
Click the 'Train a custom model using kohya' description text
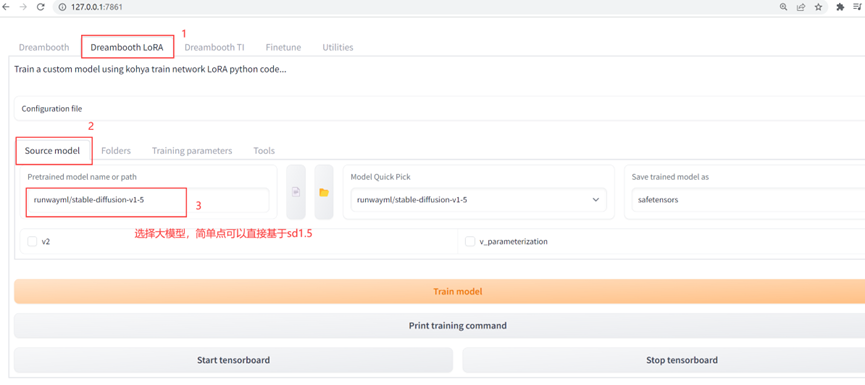(x=149, y=70)
